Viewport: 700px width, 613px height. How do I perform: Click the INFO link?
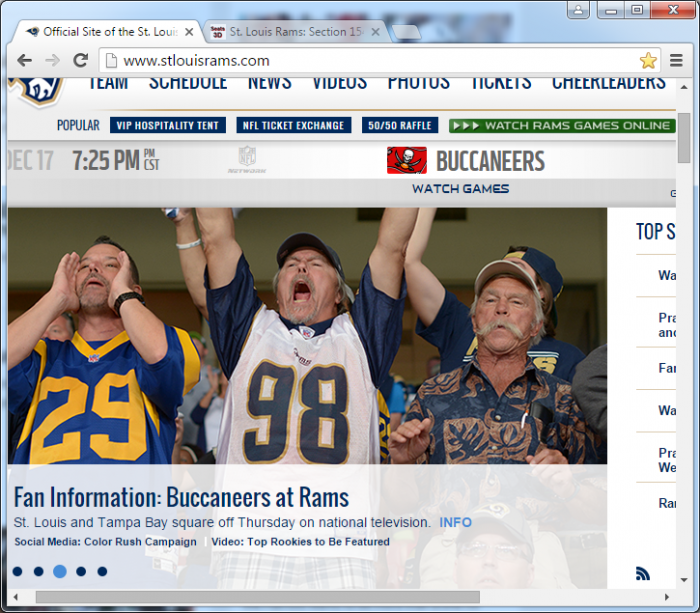455,522
